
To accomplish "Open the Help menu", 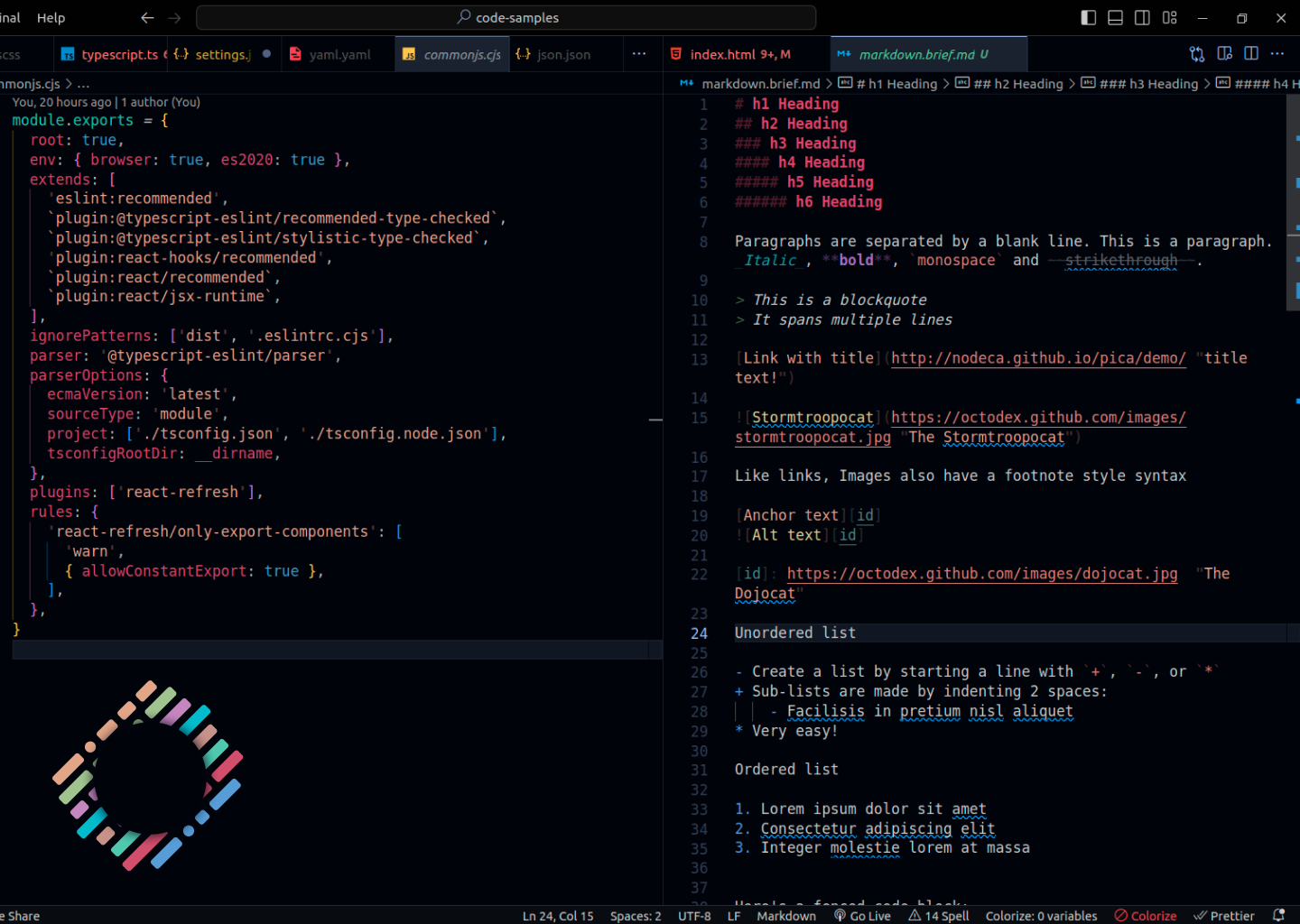I will point(51,17).
